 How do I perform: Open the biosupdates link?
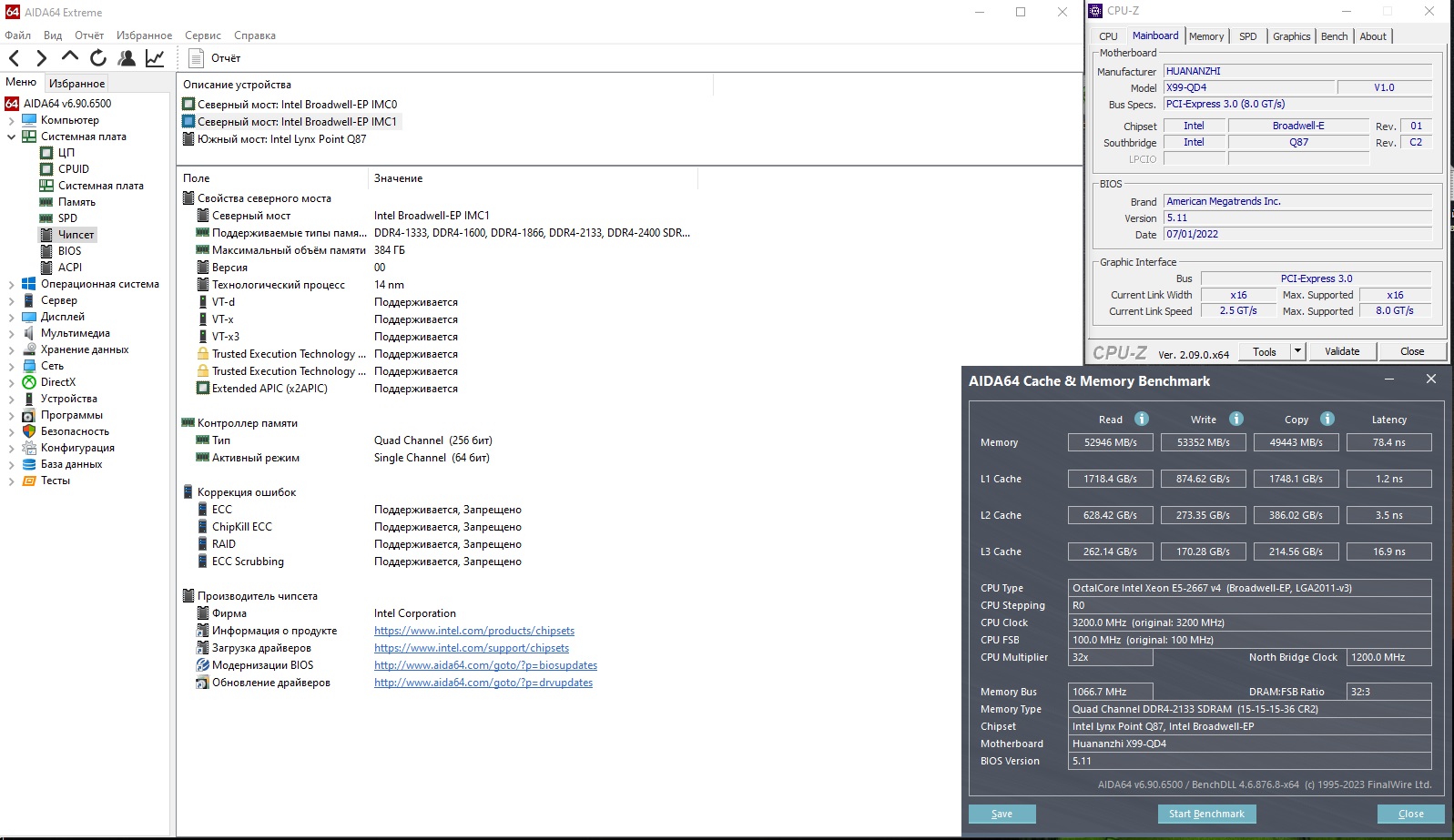coord(485,665)
